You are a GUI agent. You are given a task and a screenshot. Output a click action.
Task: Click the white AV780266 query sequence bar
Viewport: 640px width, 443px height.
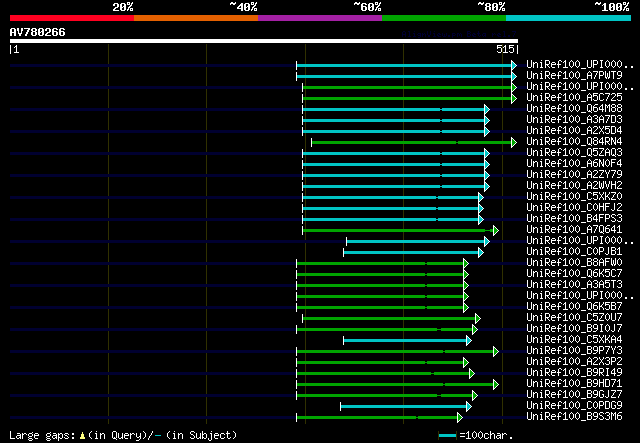click(x=264, y=41)
